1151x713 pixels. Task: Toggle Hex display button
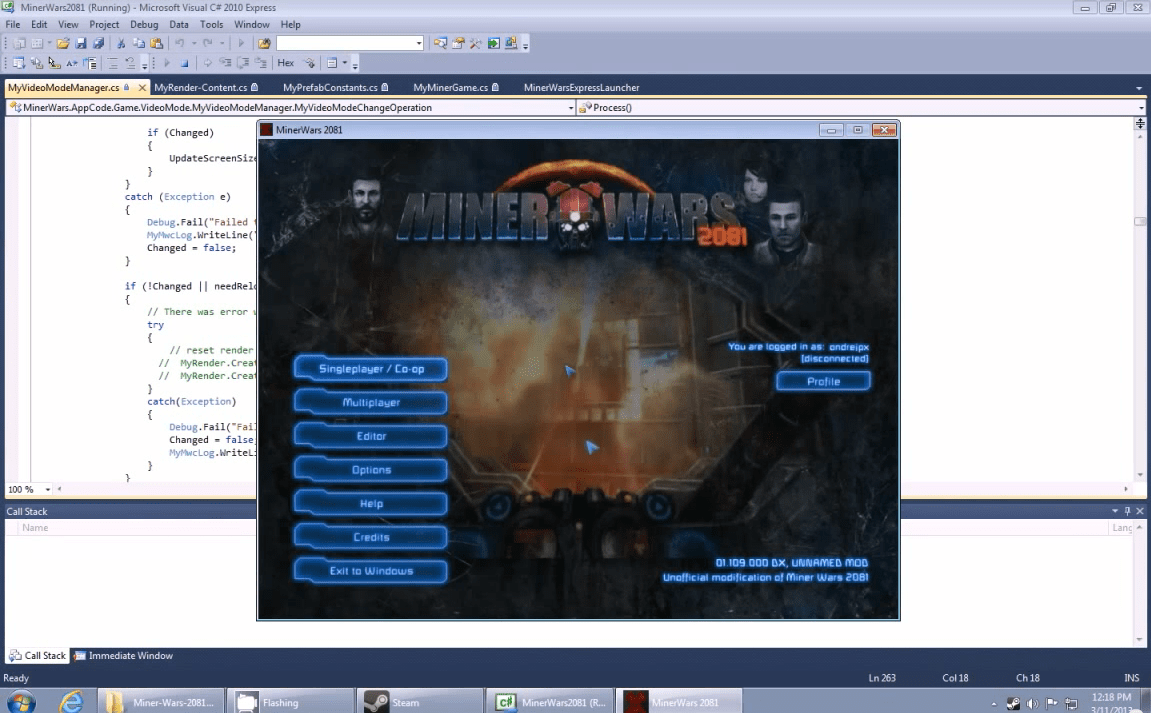286,63
